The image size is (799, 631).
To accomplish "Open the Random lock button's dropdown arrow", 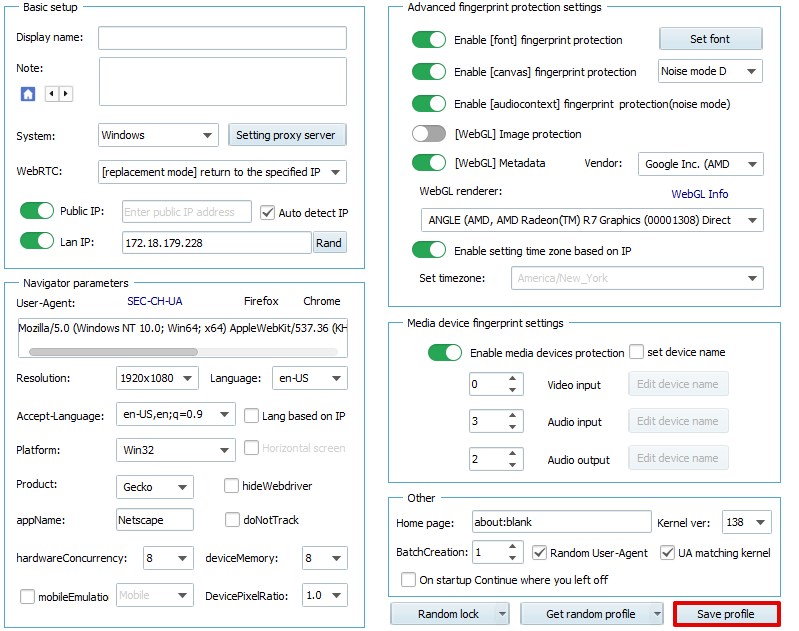I will (500, 614).
